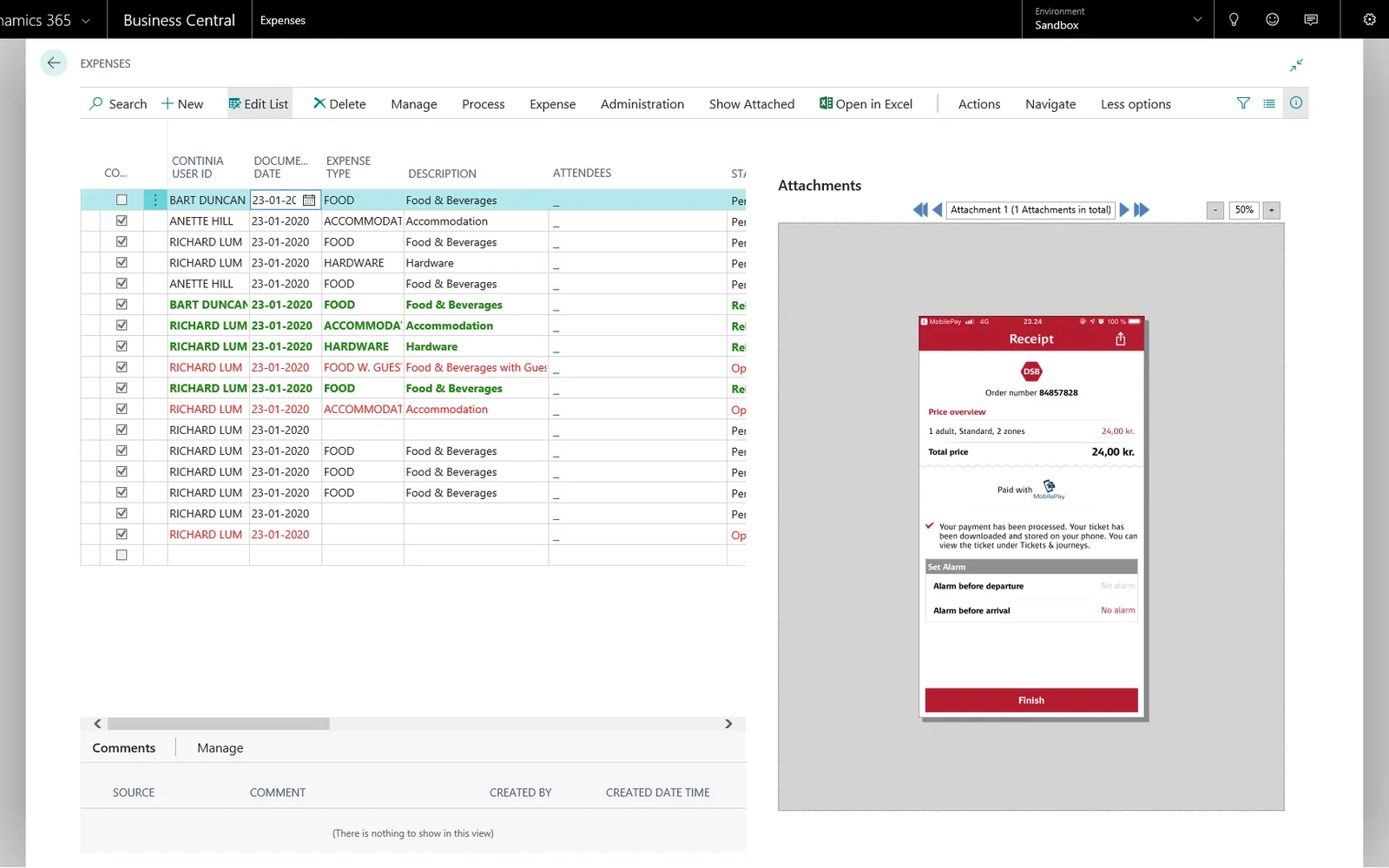This screenshot has width=1389, height=868.
Task: Go to the next attachment
Action: 1124,210
